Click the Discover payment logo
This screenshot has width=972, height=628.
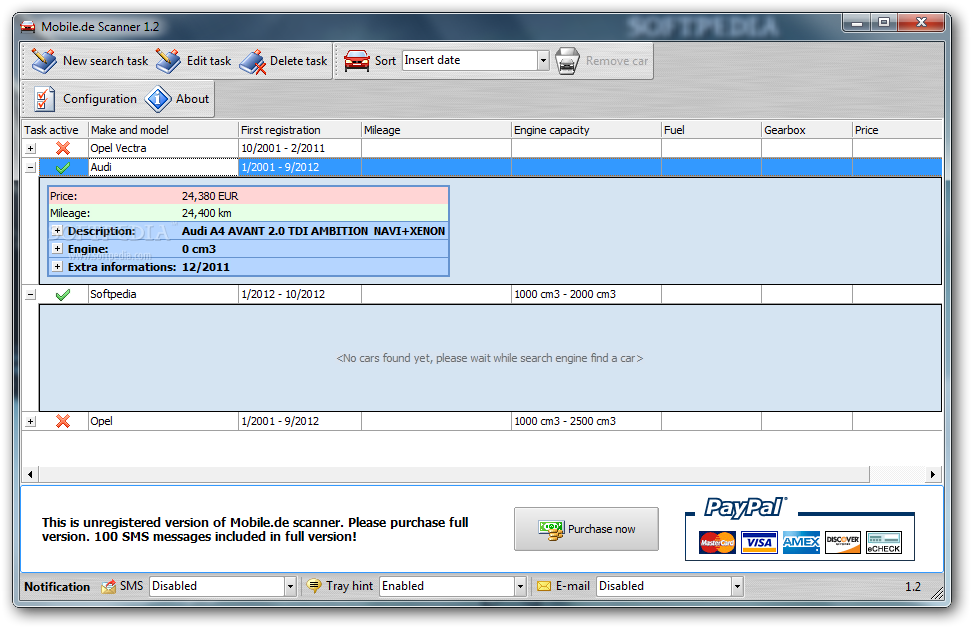(842, 542)
